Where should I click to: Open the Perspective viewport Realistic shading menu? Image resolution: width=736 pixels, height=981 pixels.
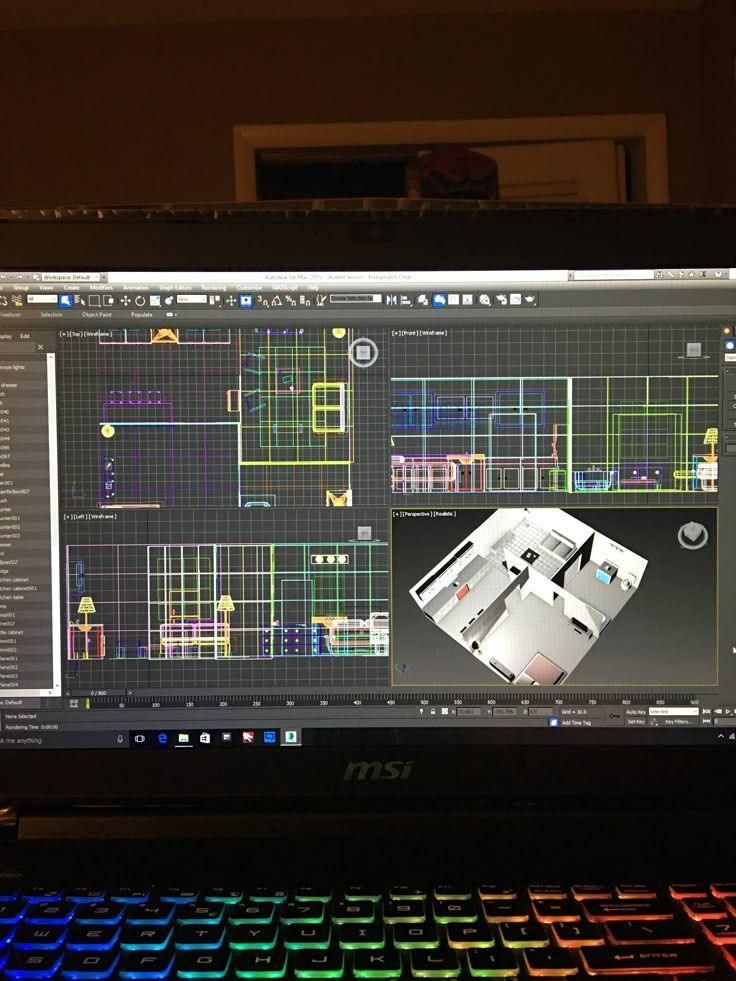tap(444, 514)
